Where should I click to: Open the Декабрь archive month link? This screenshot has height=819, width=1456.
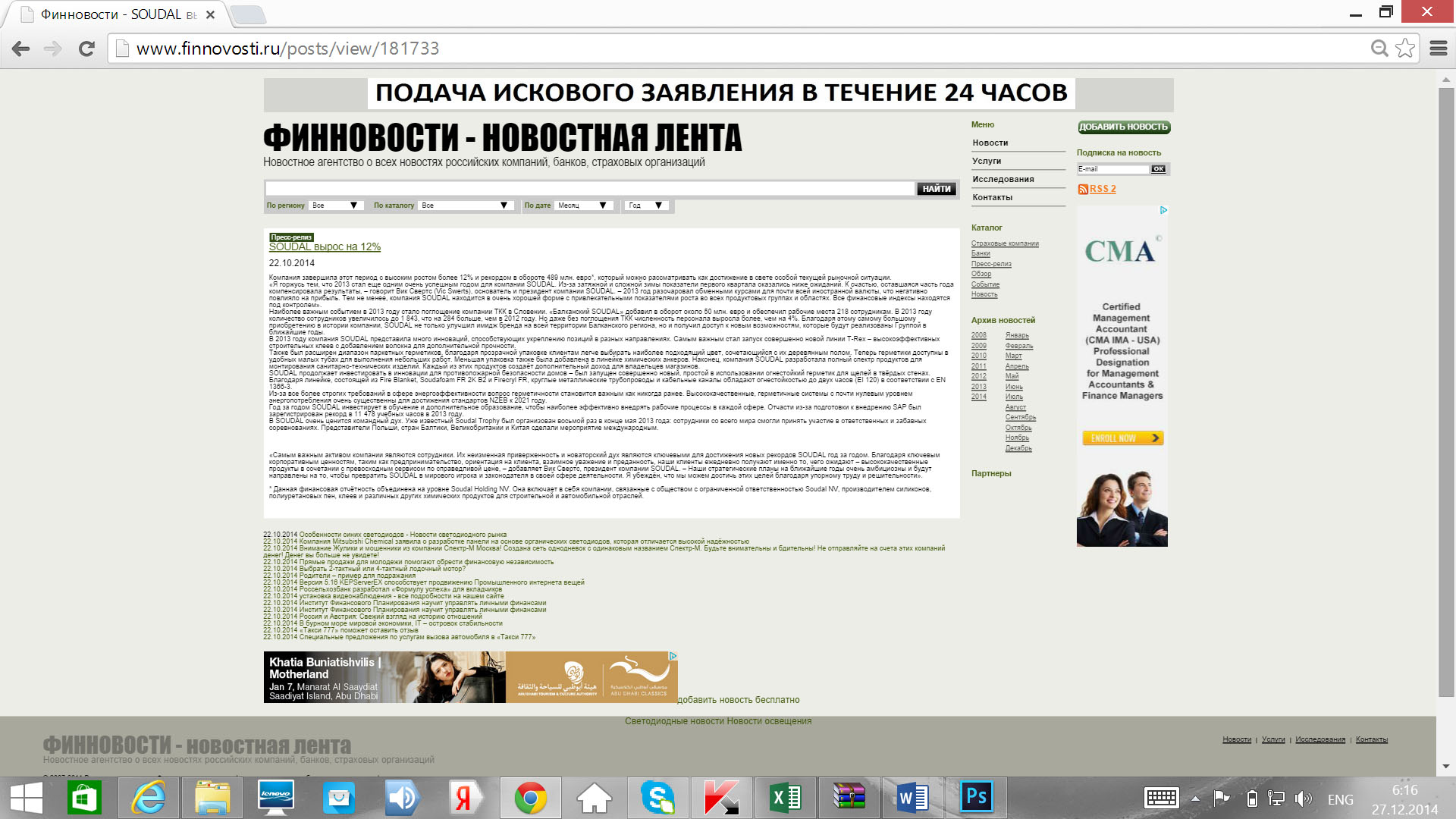(1018, 448)
